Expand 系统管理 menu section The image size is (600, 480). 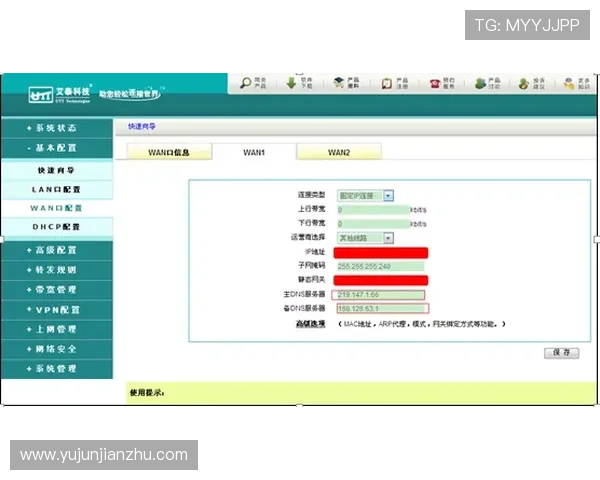pyautogui.click(x=57, y=369)
